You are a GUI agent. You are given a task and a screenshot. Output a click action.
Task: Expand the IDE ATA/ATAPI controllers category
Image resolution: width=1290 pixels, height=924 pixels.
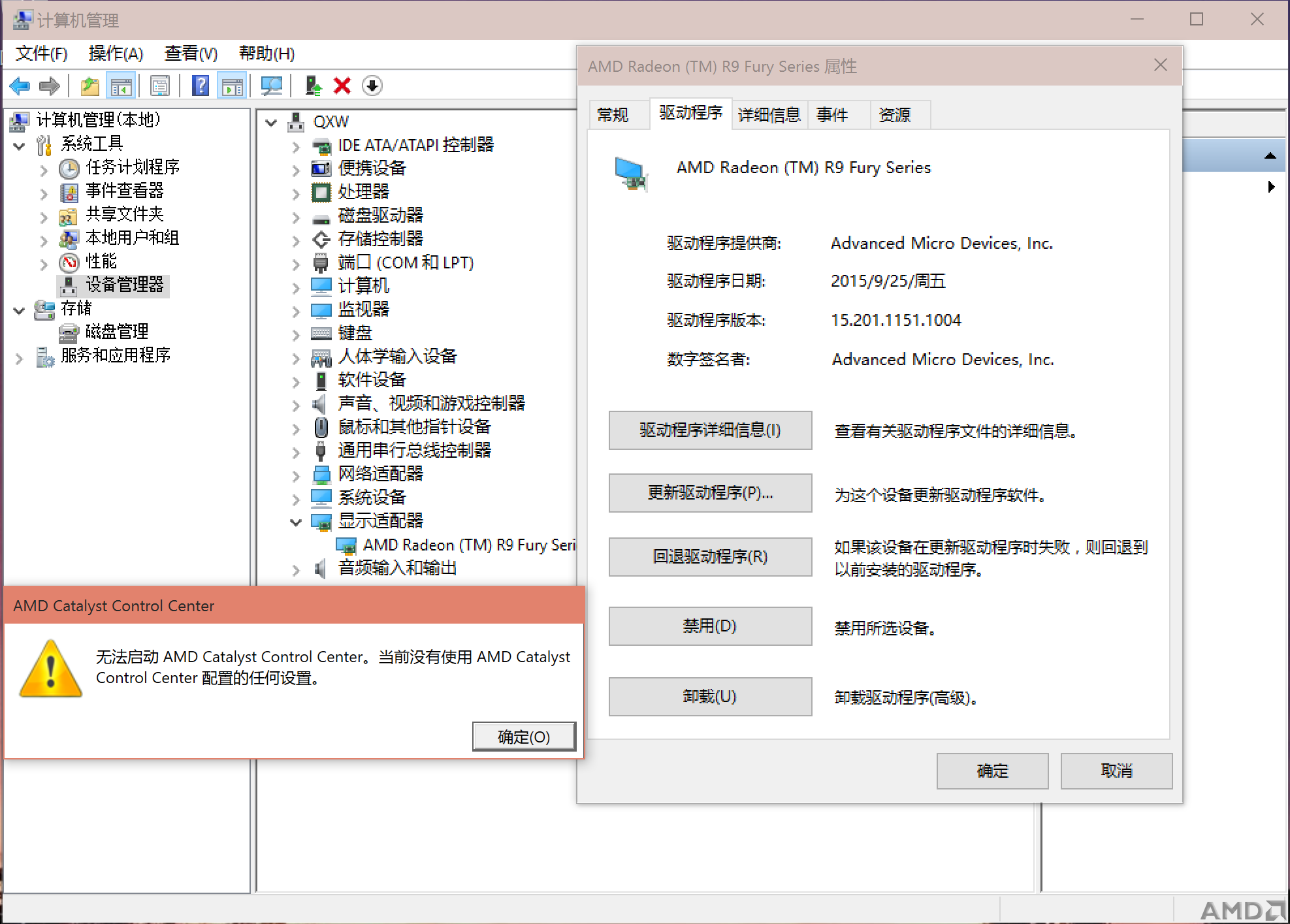(x=296, y=146)
